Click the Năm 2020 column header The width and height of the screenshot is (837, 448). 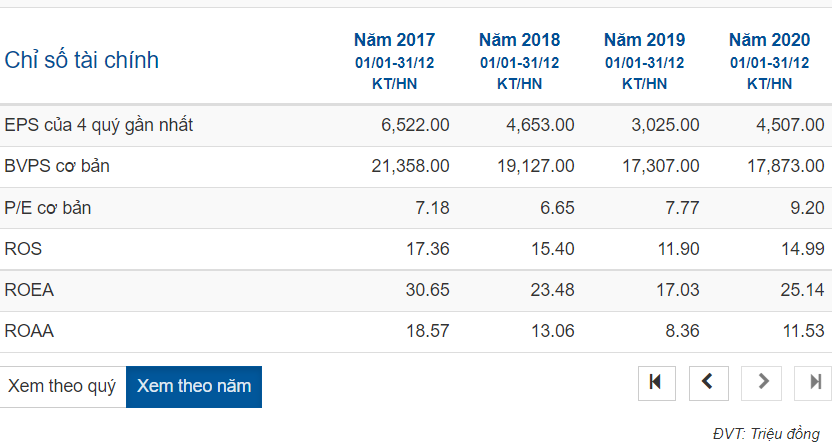click(x=769, y=61)
